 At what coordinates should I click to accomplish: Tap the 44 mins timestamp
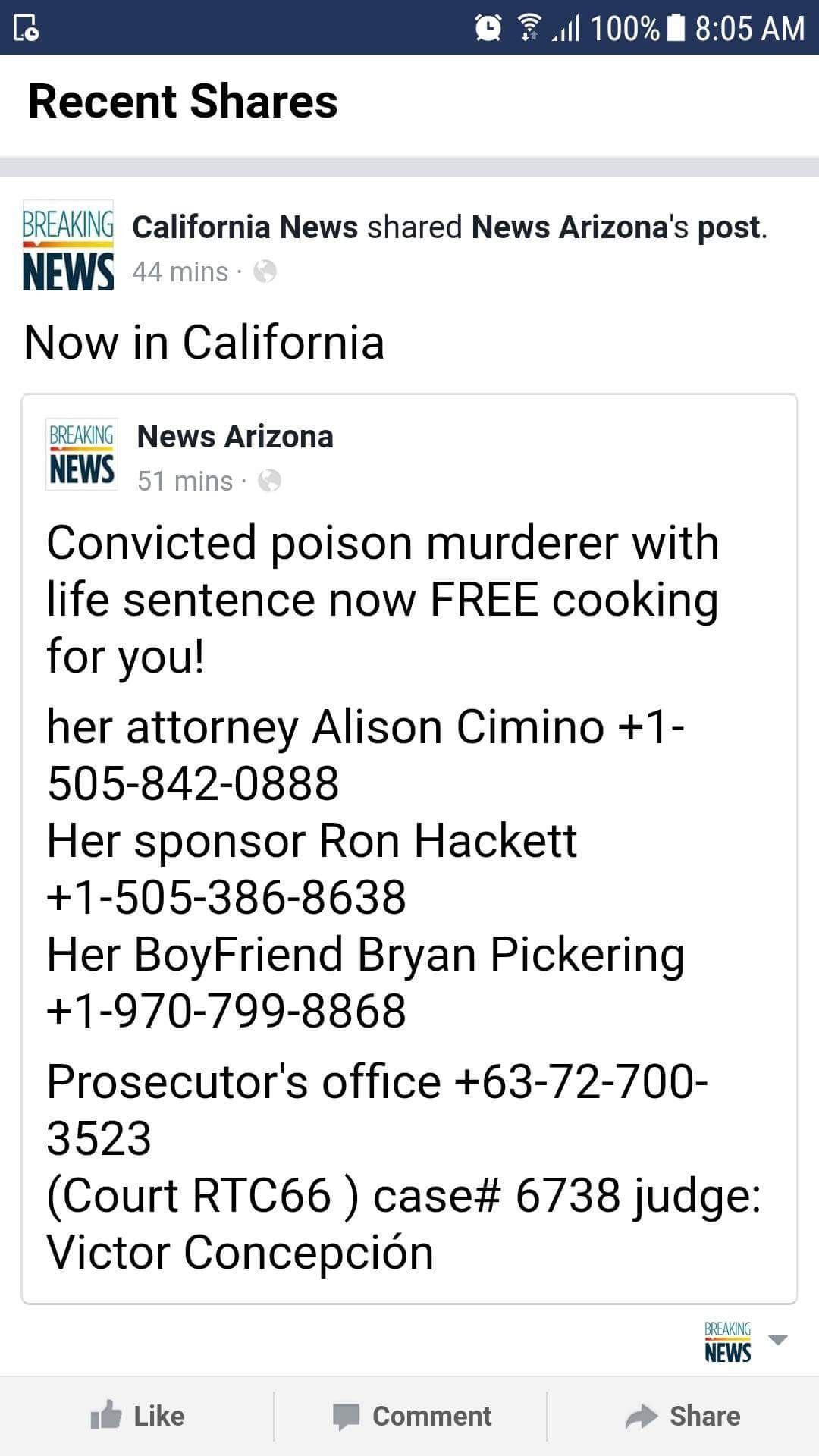click(180, 271)
